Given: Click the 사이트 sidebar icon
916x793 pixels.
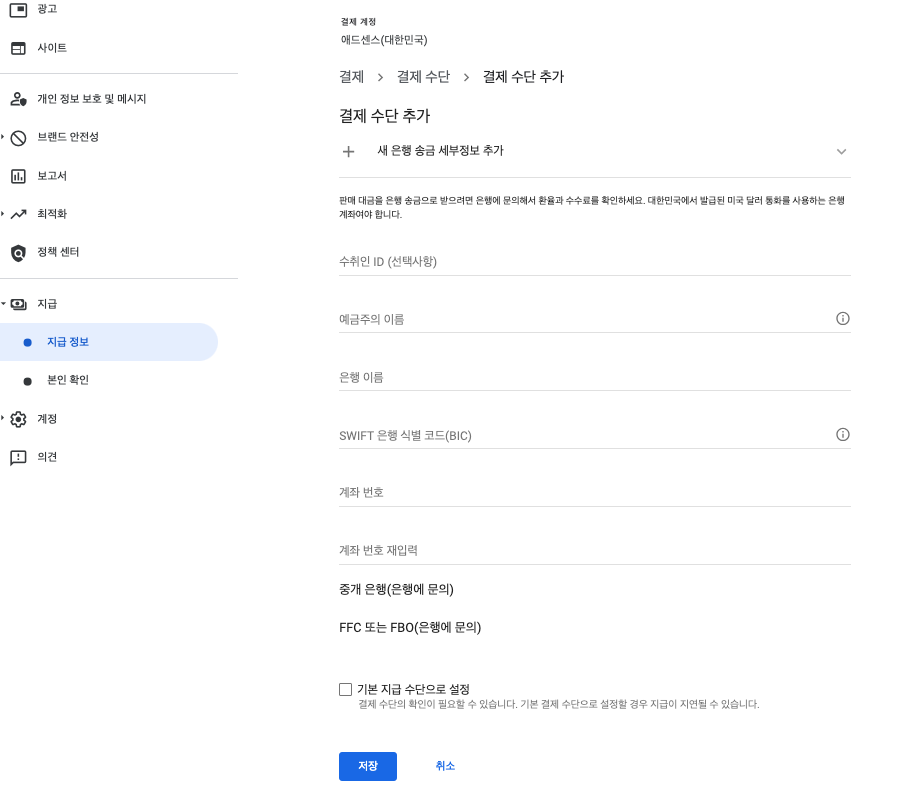Looking at the screenshot, I should pos(18,47).
